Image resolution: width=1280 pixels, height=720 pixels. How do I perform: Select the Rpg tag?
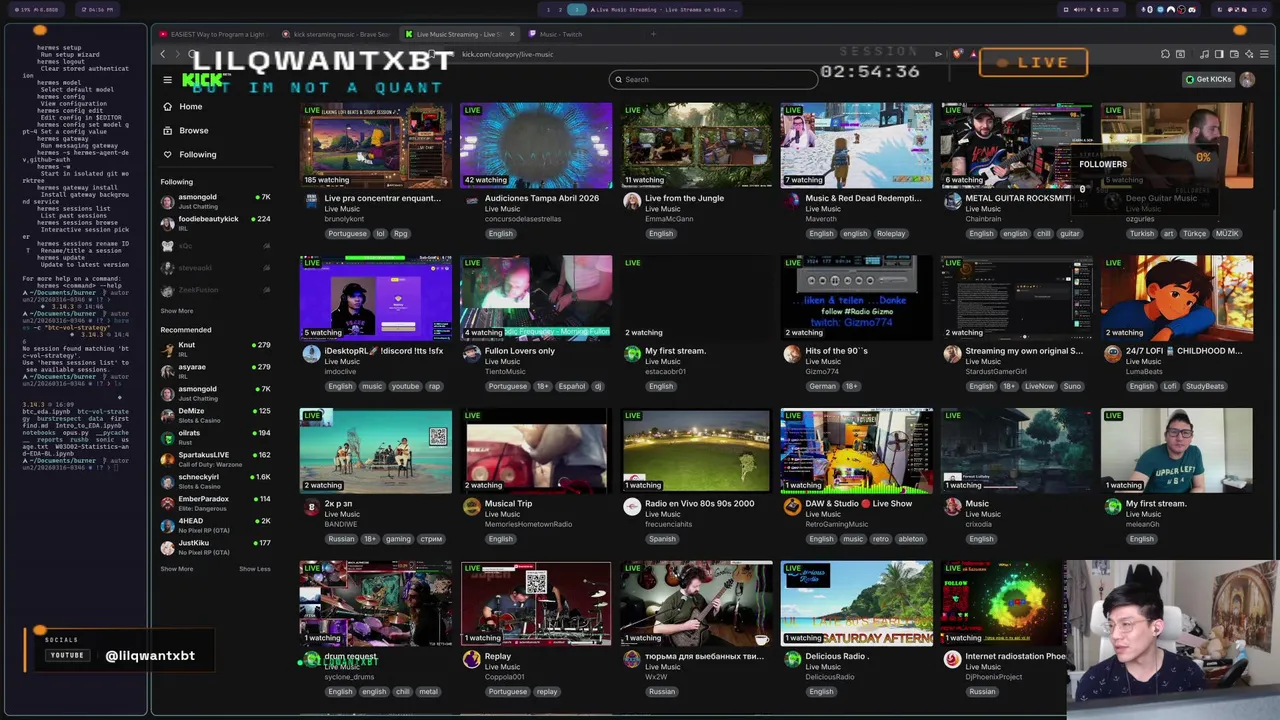pyautogui.click(x=400, y=234)
